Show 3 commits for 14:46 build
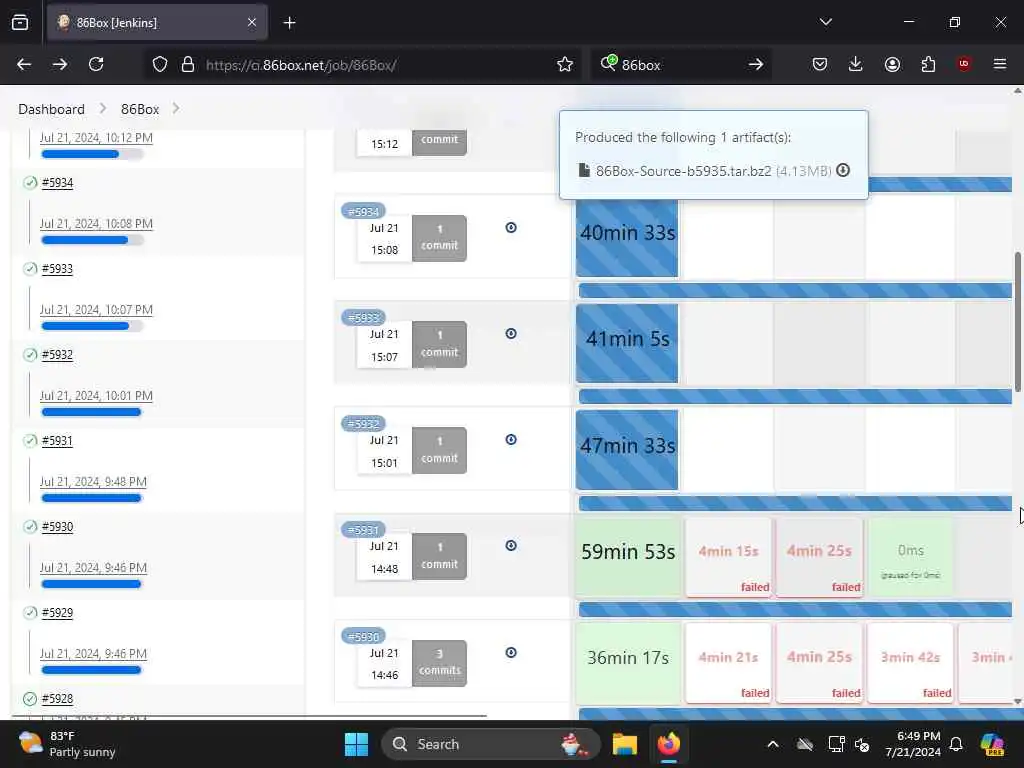This screenshot has height=768, width=1024. pyautogui.click(x=440, y=663)
